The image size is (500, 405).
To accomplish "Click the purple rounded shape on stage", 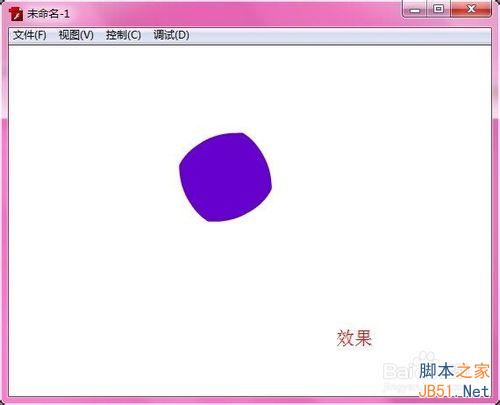I will tap(226, 177).
